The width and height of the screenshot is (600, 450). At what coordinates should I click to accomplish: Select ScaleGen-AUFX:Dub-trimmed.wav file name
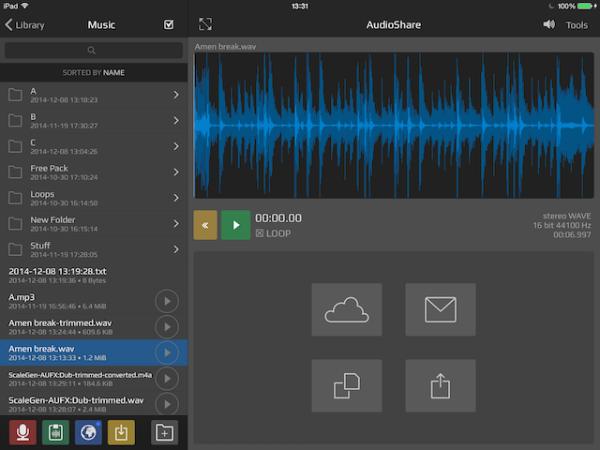click(76, 400)
